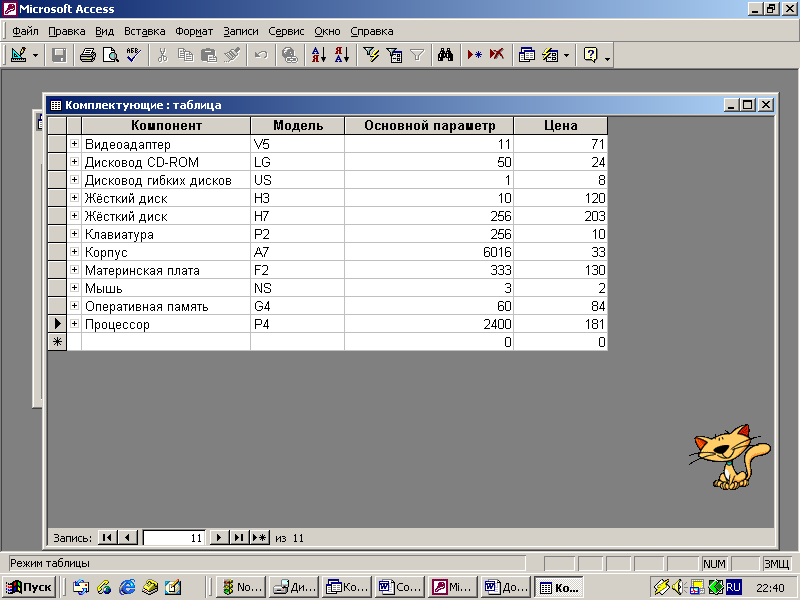Click Filter by Selection icon
The height and width of the screenshot is (600, 800).
[x=371, y=55]
